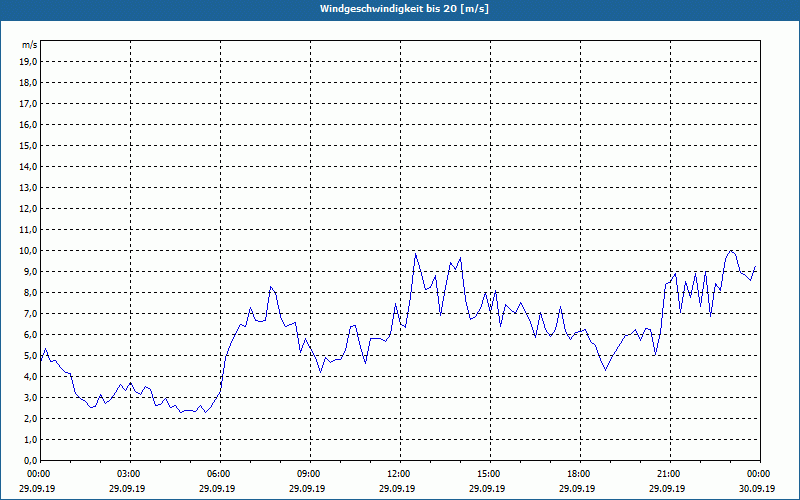Click the 15:00 time axis label
Image resolution: width=800 pixels, height=500 pixels.
pos(489,474)
